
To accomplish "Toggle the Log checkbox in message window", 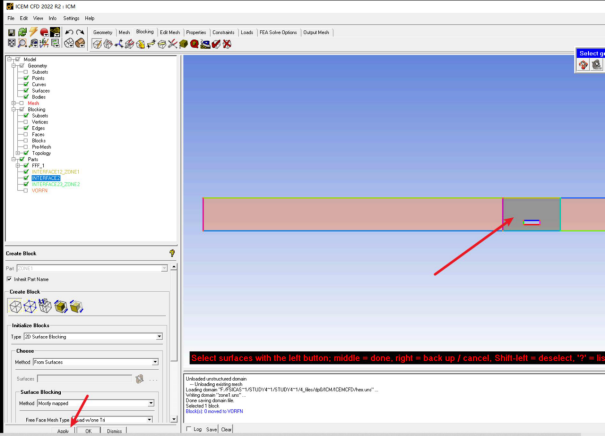I will (x=189, y=429).
